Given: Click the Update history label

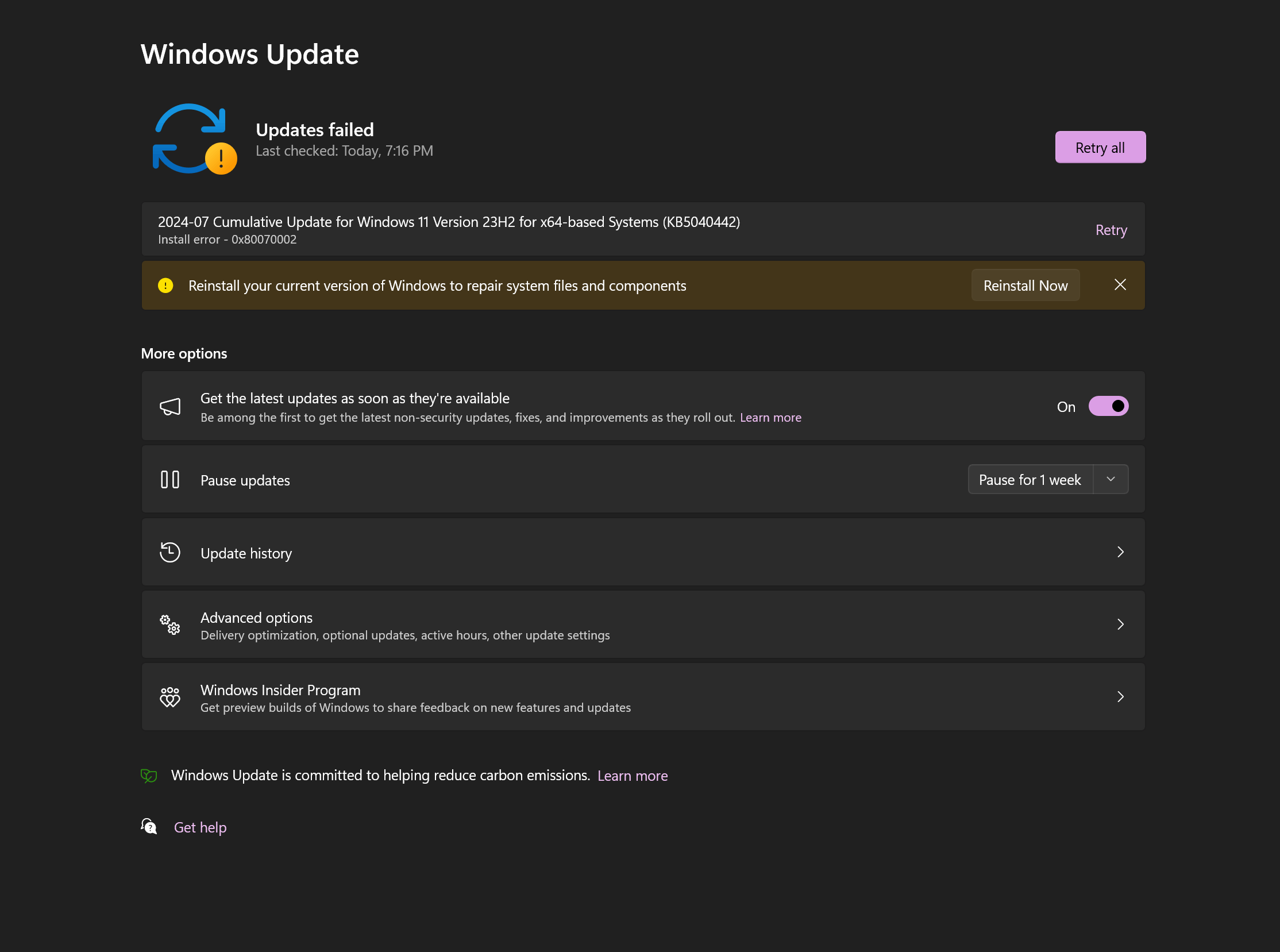Looking at the screenshot, I should (246, 553).
